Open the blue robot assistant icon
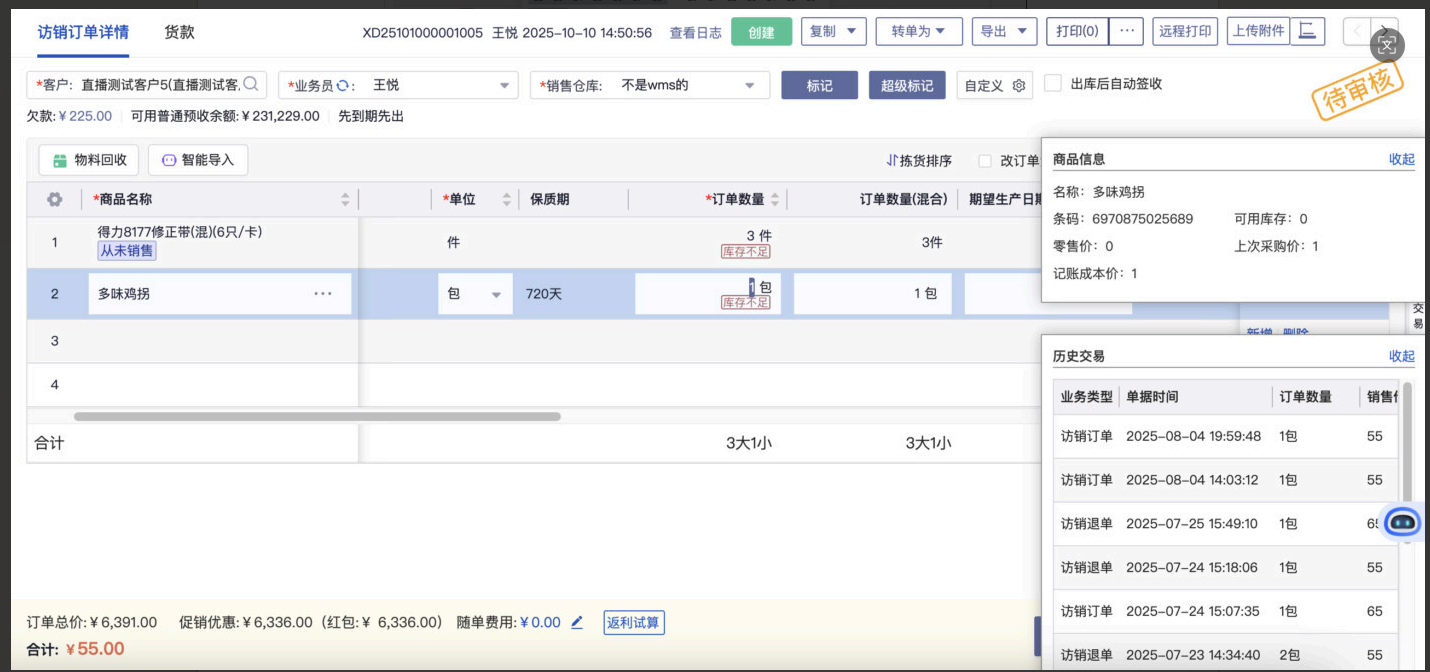 coord(1402,522)
